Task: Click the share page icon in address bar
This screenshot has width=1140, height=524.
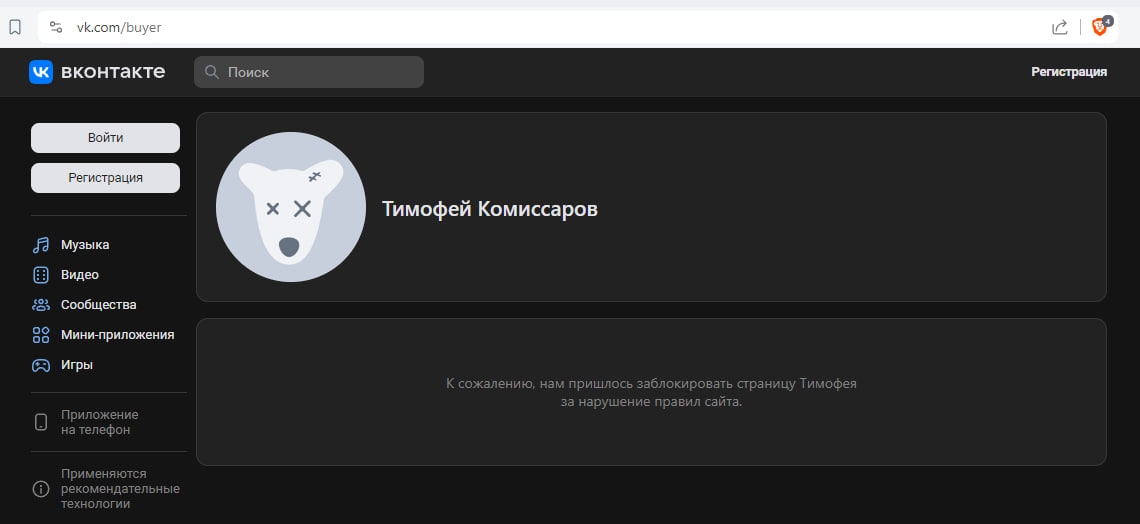Action: click(x=1060, y=27)
